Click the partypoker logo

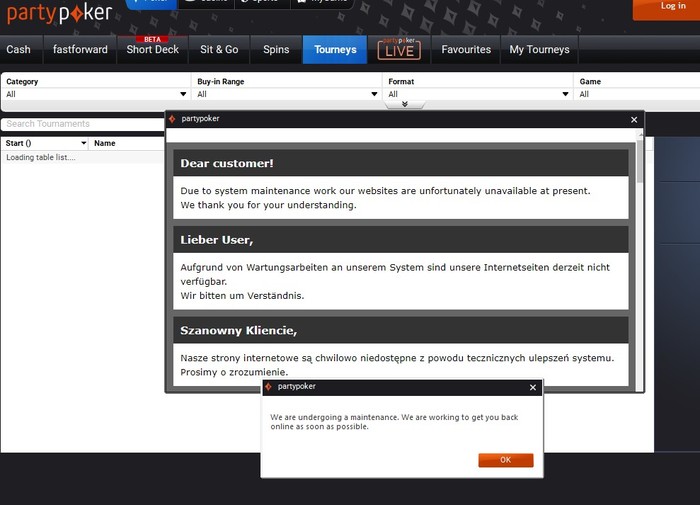[59, 13]
